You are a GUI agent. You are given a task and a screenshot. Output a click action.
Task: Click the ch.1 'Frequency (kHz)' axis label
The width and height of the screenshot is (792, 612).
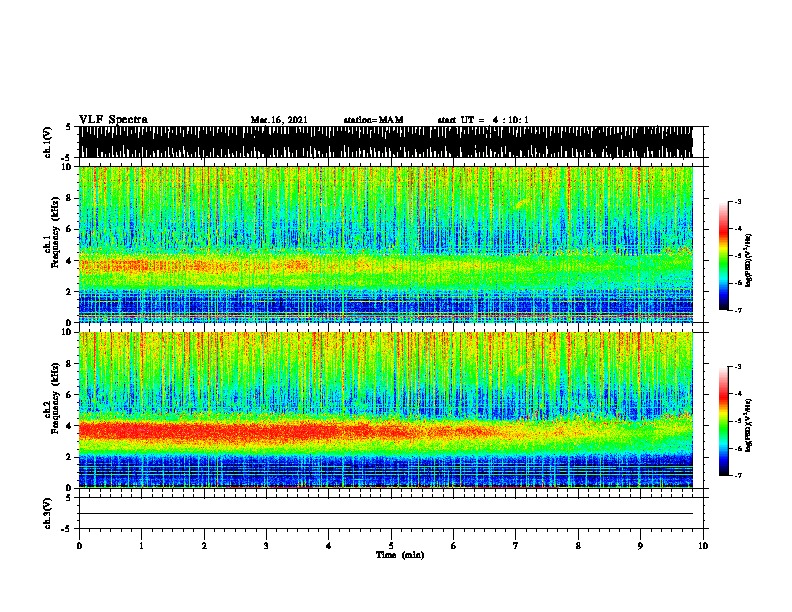pyautogui.click(x=56, y=232)
